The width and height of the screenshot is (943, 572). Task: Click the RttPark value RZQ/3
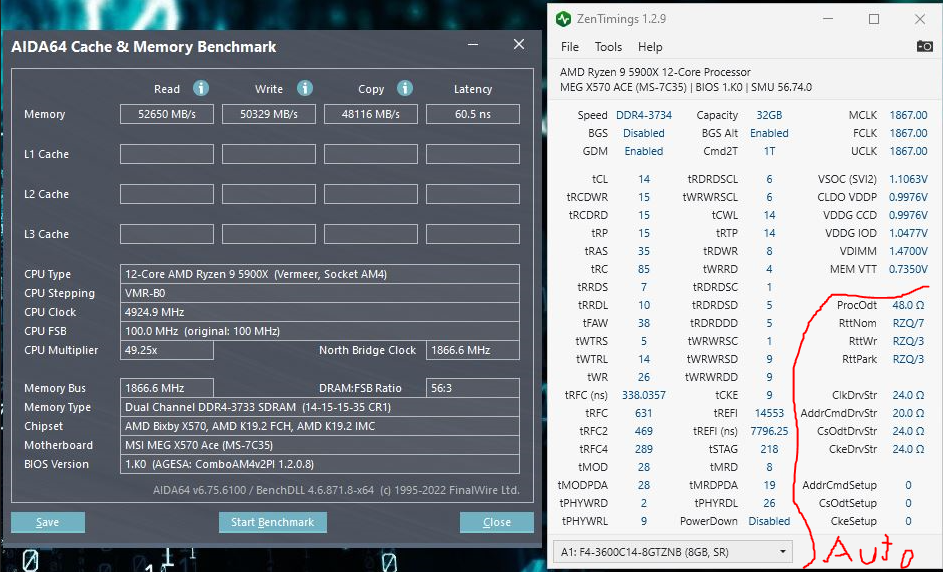click(x=908, y=360)
